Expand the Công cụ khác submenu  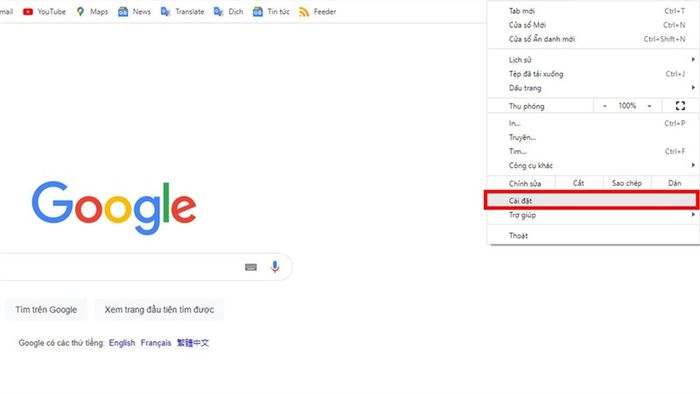tap(593, 166)
